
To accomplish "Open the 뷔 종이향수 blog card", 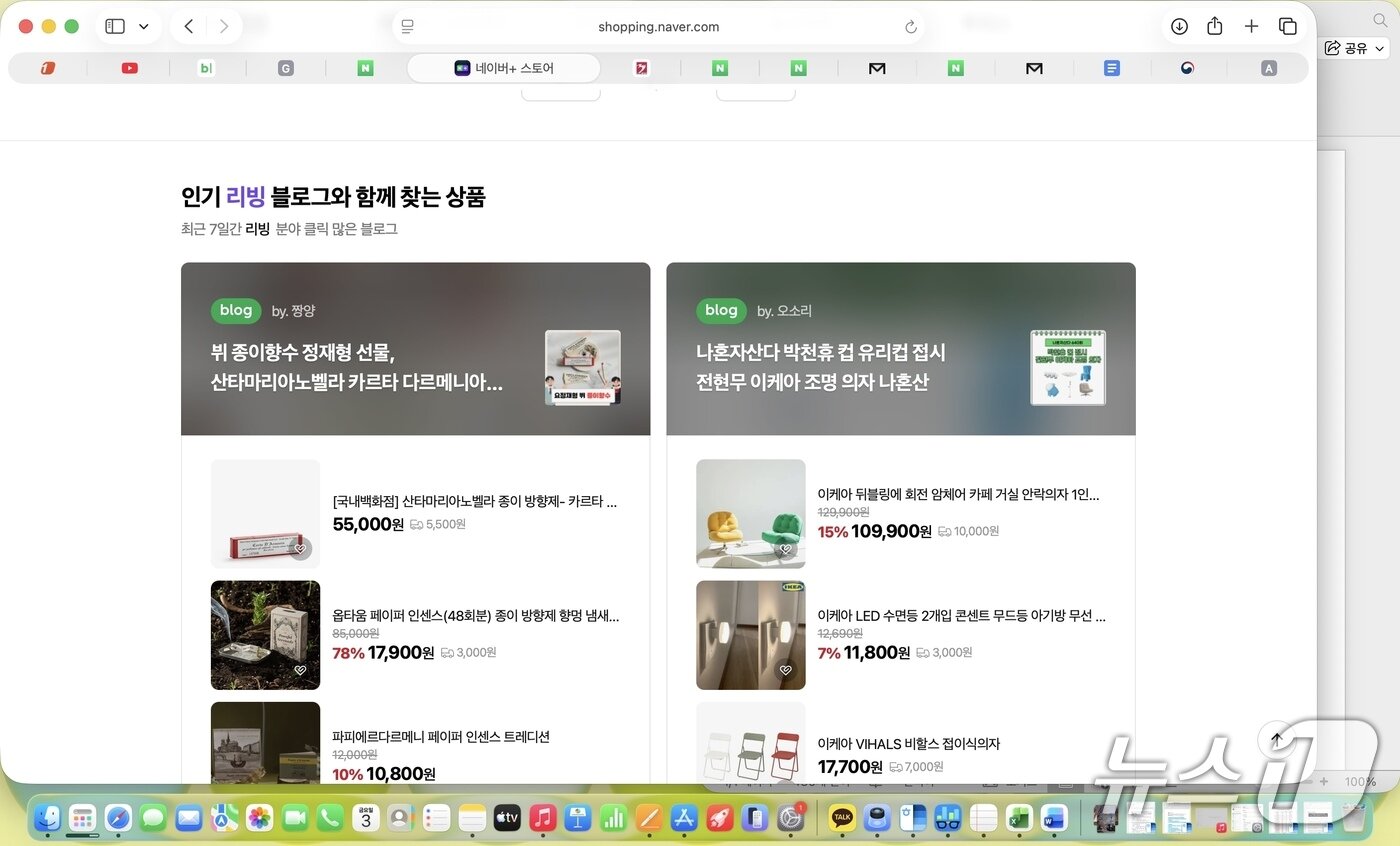I will (x=415, y=349).
